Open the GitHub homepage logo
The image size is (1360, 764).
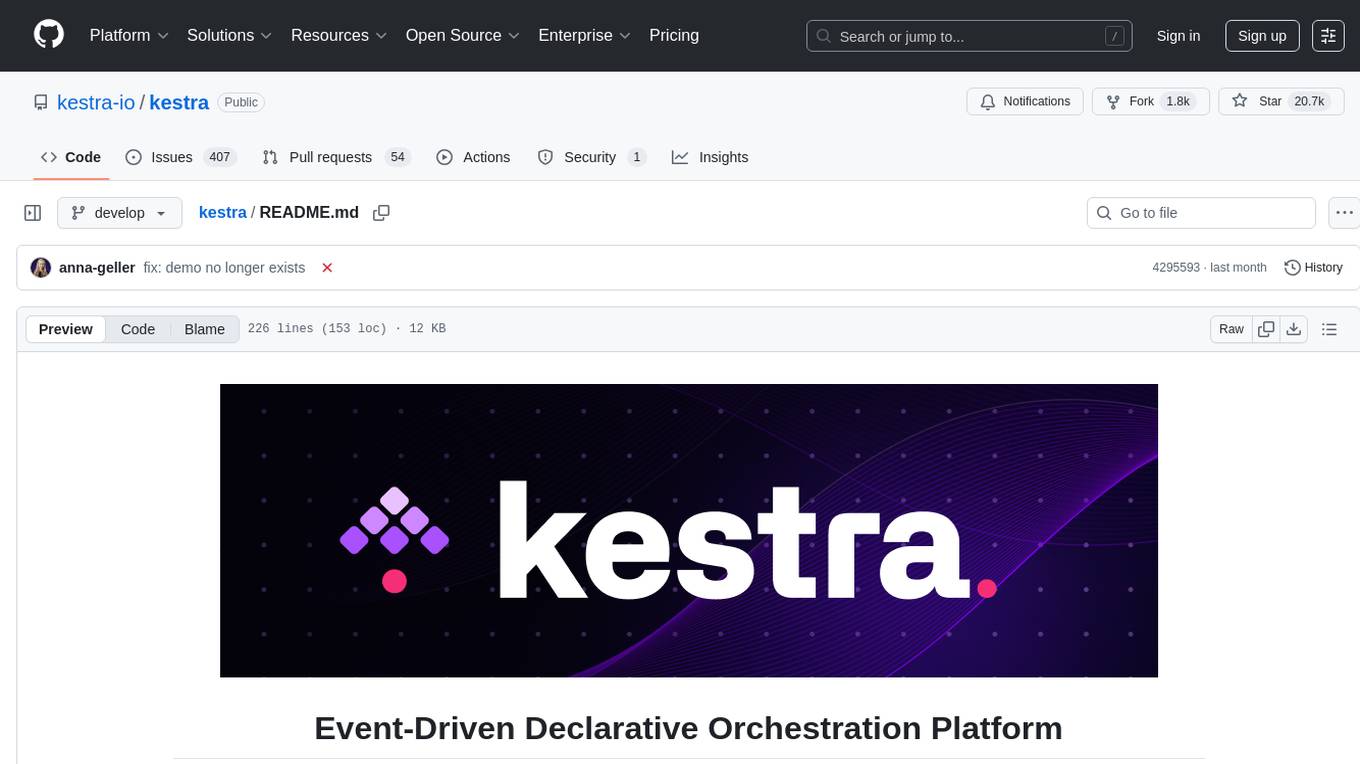click(49, 35)
